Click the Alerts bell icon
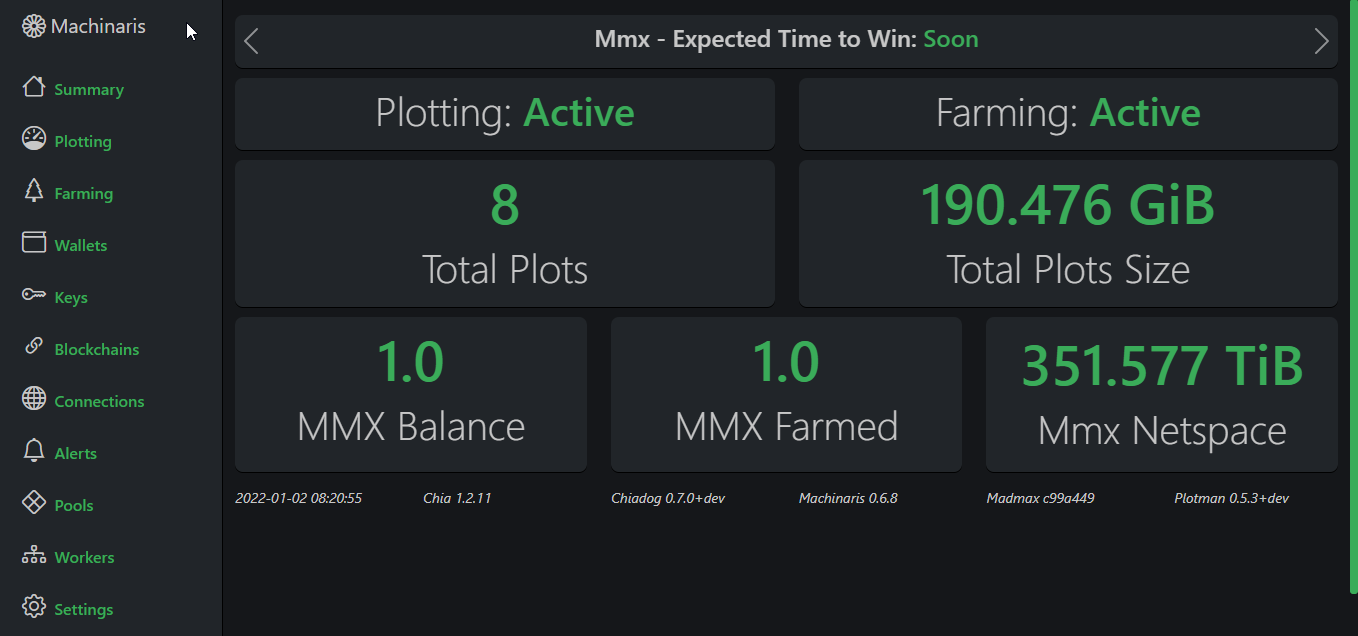Viewport: 1358px width, 636px height. pos(33,452)
